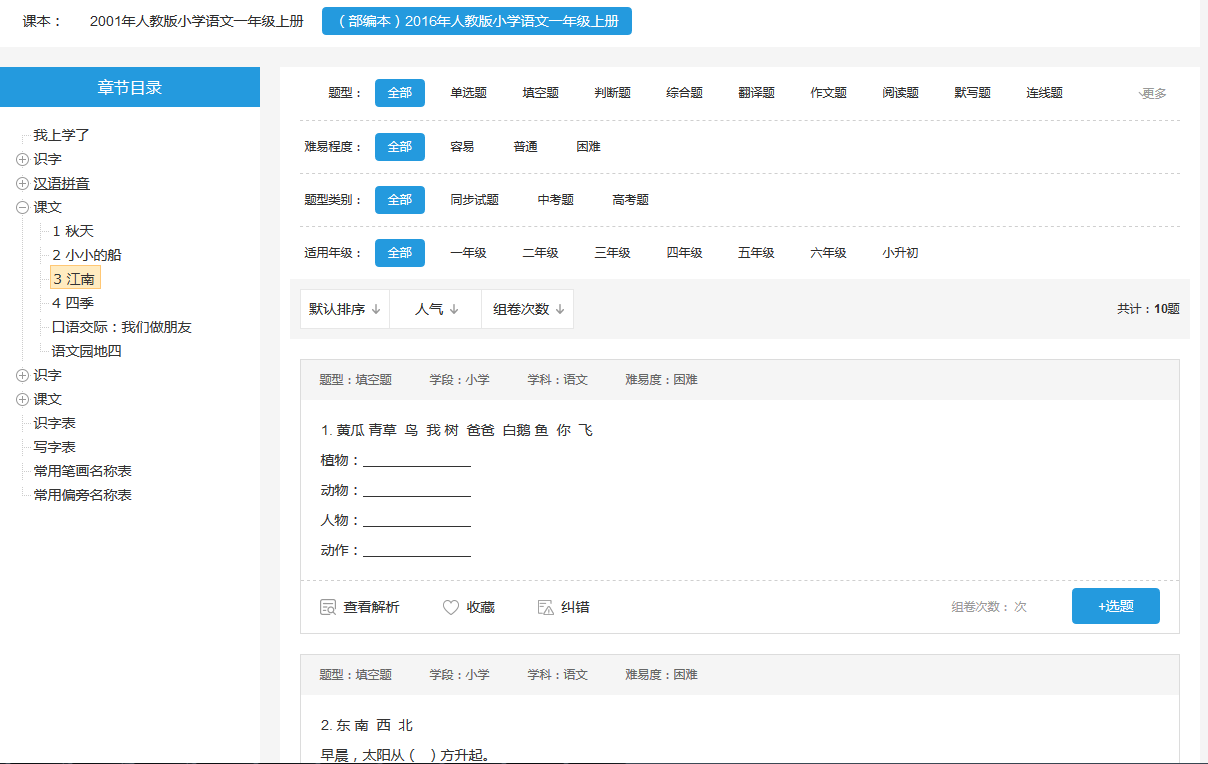Add question 1 with +选题 button
The height and width of the screenshot is (764, 1208).
1116,606
